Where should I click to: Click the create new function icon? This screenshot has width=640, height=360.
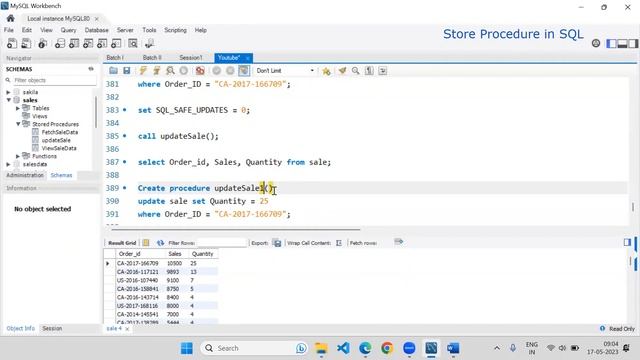pos(116,43)
